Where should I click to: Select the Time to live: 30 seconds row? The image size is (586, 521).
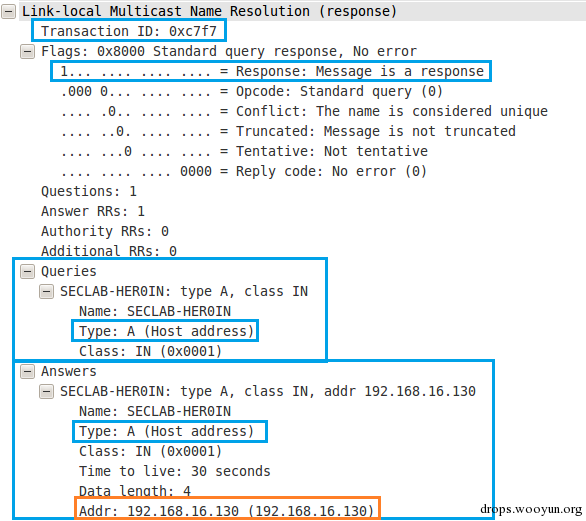(175, 471)
